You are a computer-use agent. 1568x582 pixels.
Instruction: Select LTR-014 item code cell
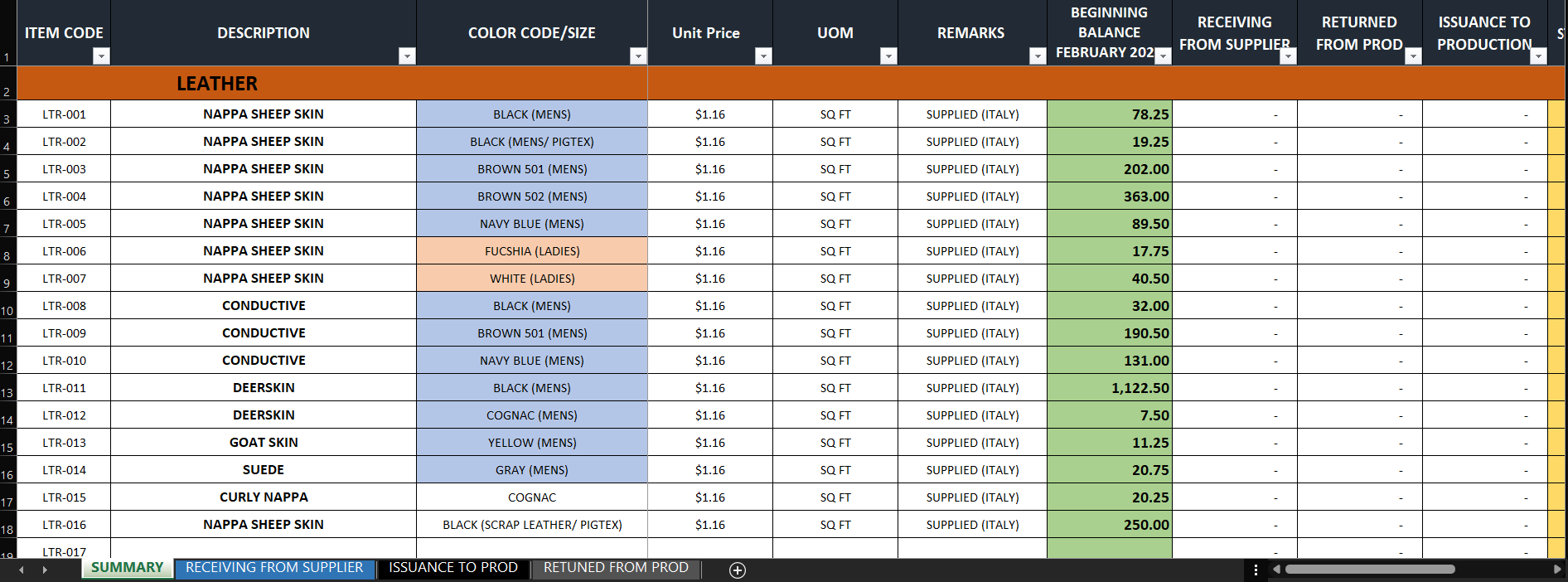(64, 470)
